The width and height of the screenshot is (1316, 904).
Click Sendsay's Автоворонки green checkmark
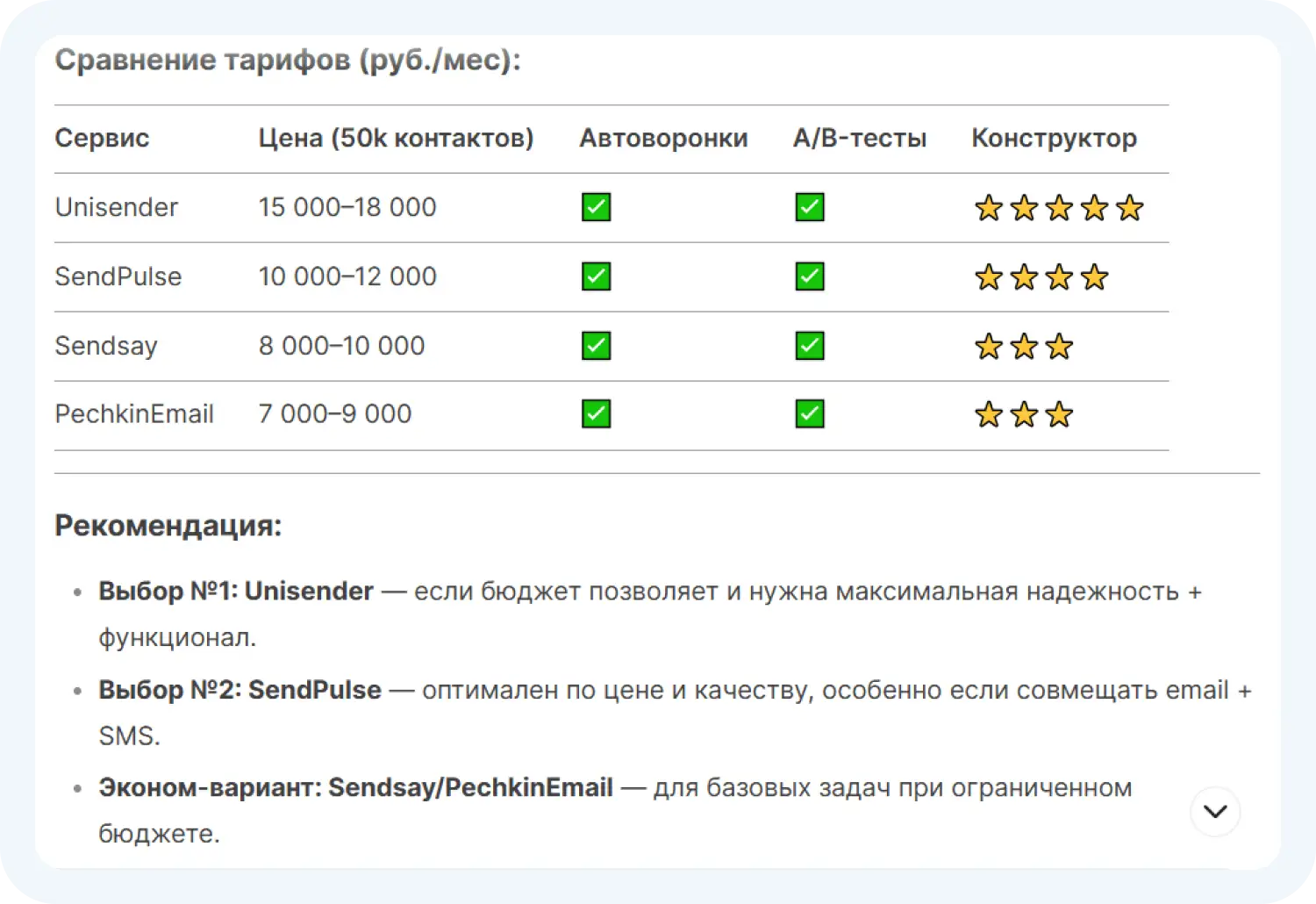point(597,346)
